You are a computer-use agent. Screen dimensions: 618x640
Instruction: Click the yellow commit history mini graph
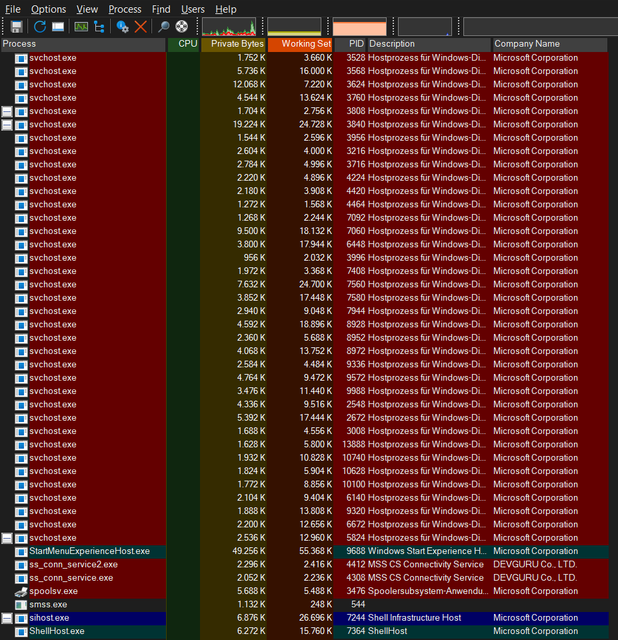pyautogui.click(x=294, y=27)
